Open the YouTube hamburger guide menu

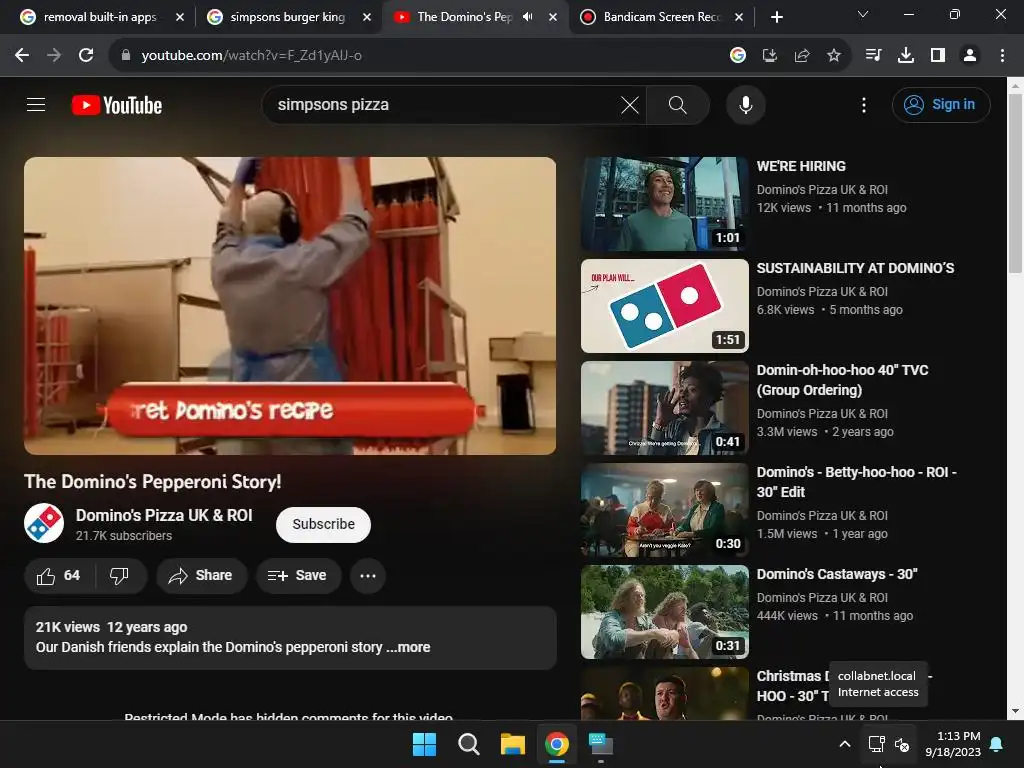coord(36,104)
